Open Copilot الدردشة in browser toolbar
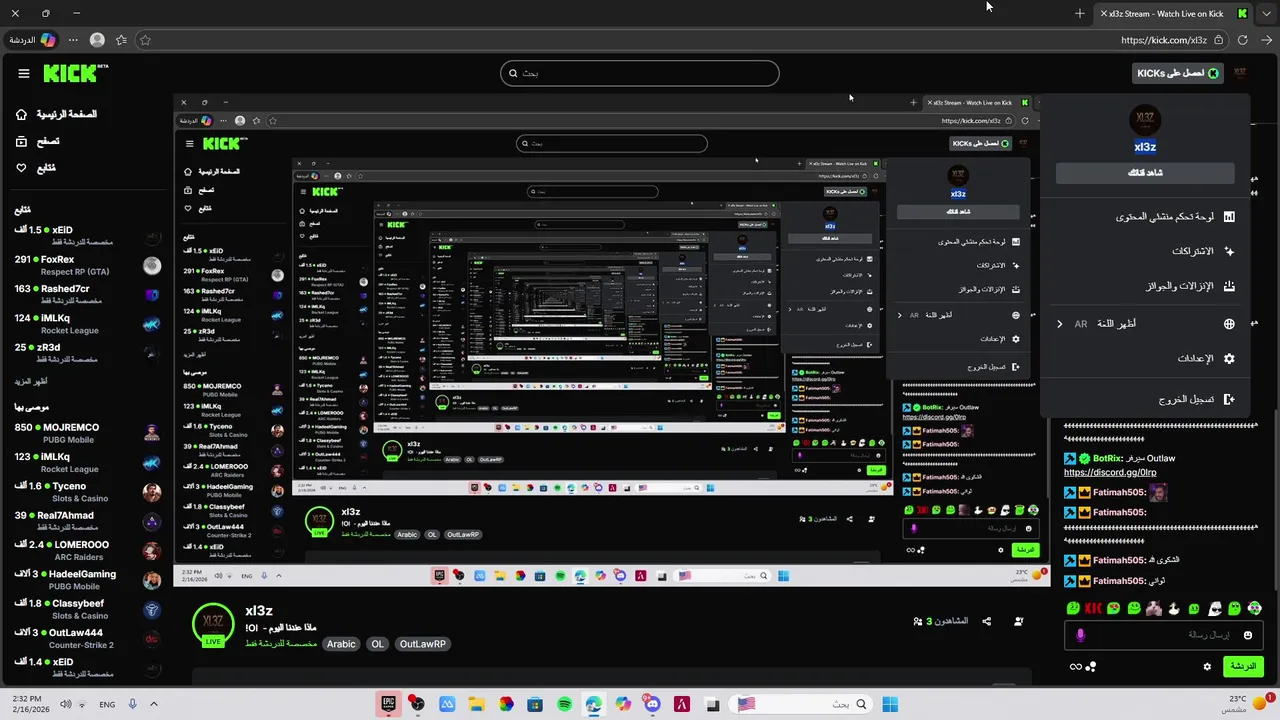Viewport: 1280px width, 720px height. [33, 40]
